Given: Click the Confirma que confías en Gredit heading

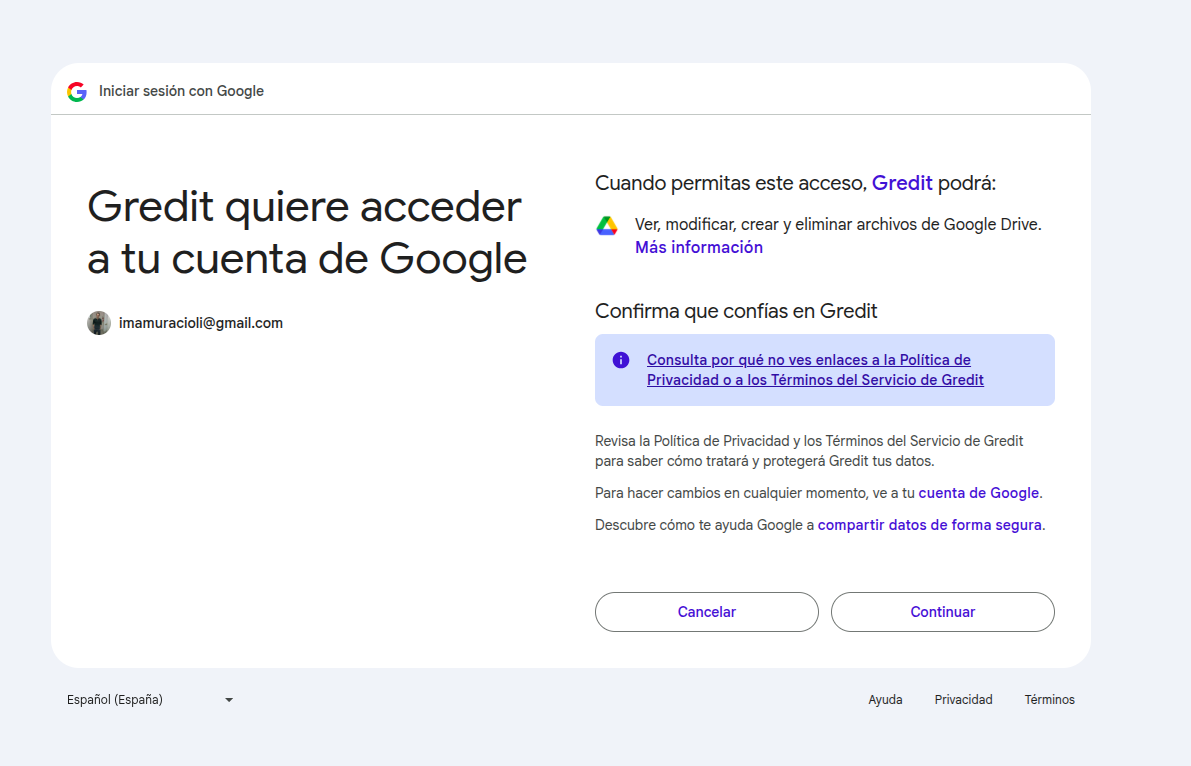Looking at the screenshot, I should [736, 312].
